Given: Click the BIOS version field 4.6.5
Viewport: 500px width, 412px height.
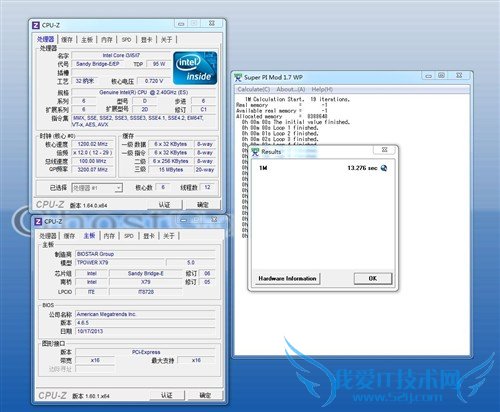Looking at the screenshot, I should 145,323.
